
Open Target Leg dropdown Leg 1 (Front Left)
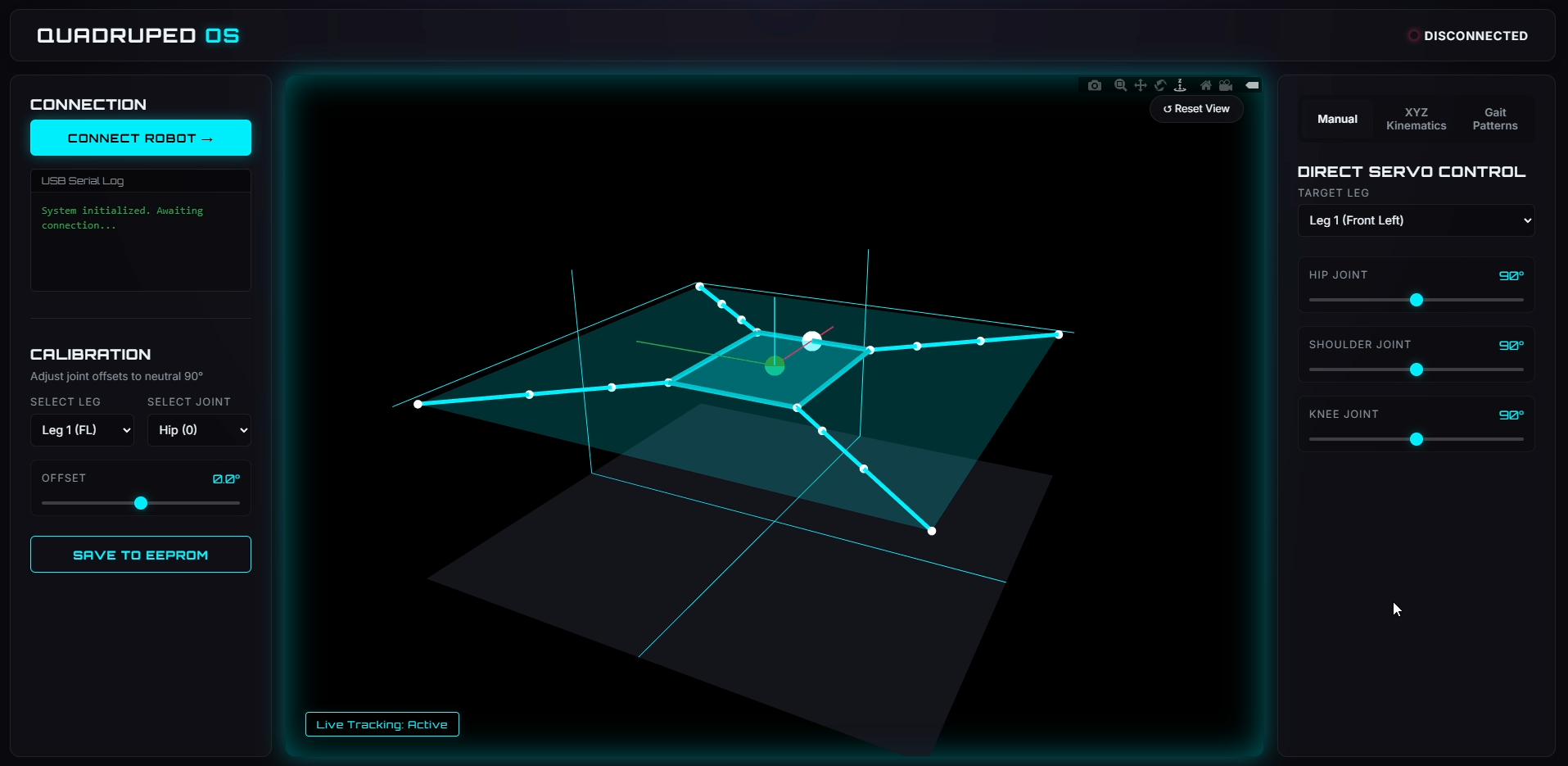pyautogui.click(x=1416, y=220)
